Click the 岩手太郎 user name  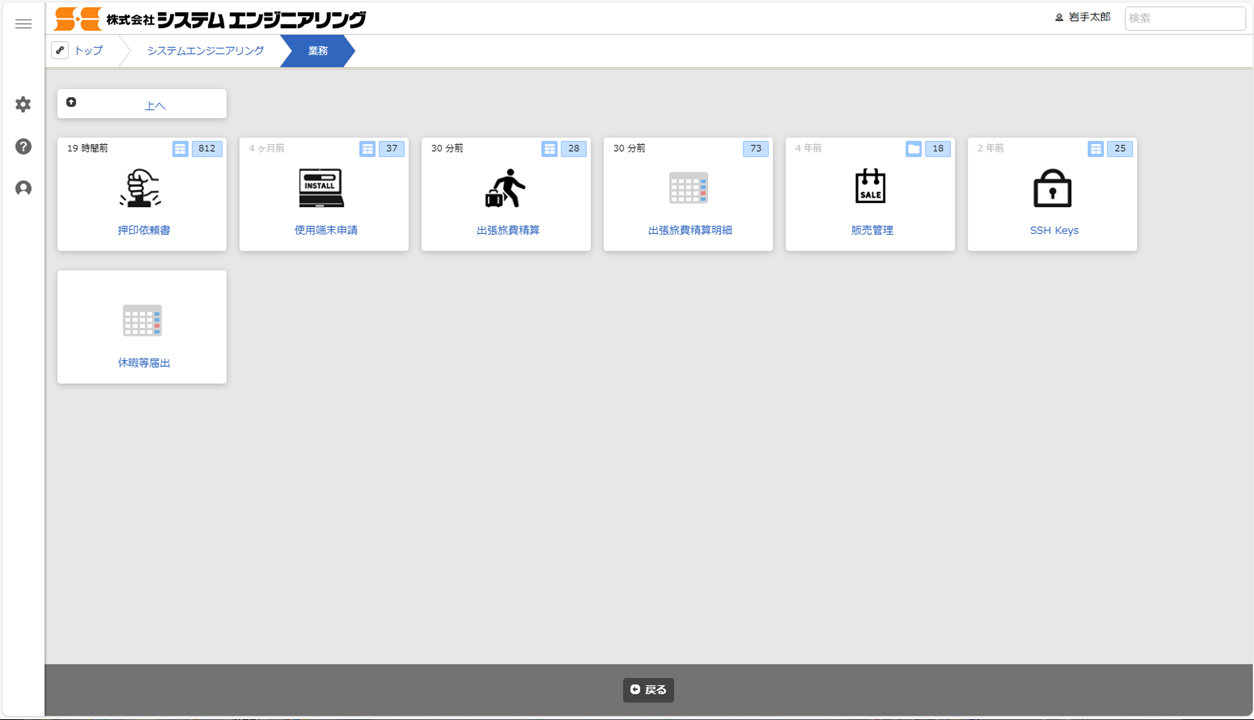tap(1088, 18)
